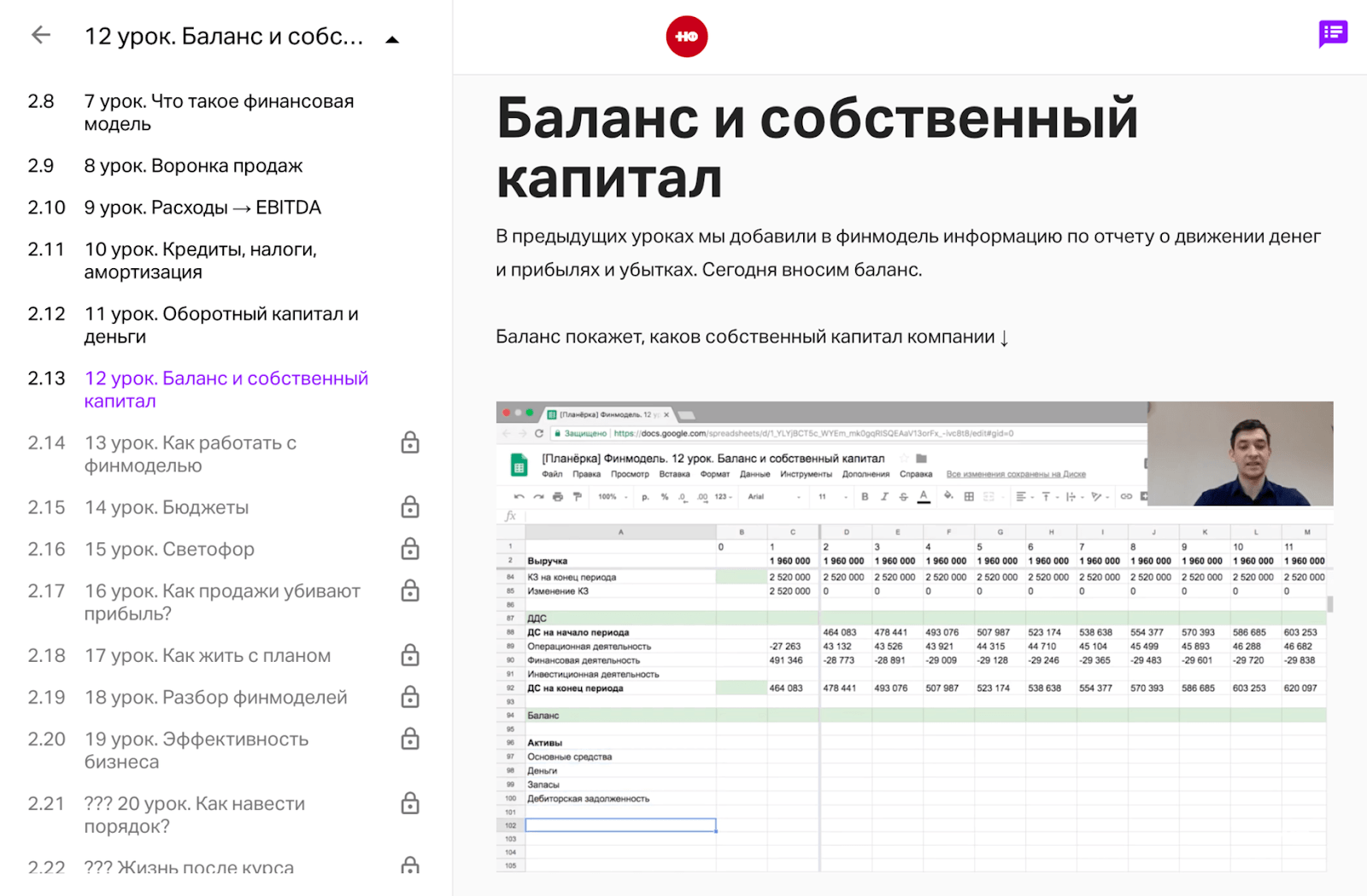Select 9 урок. Расходы → EBITDA

[x=202, y=208]
